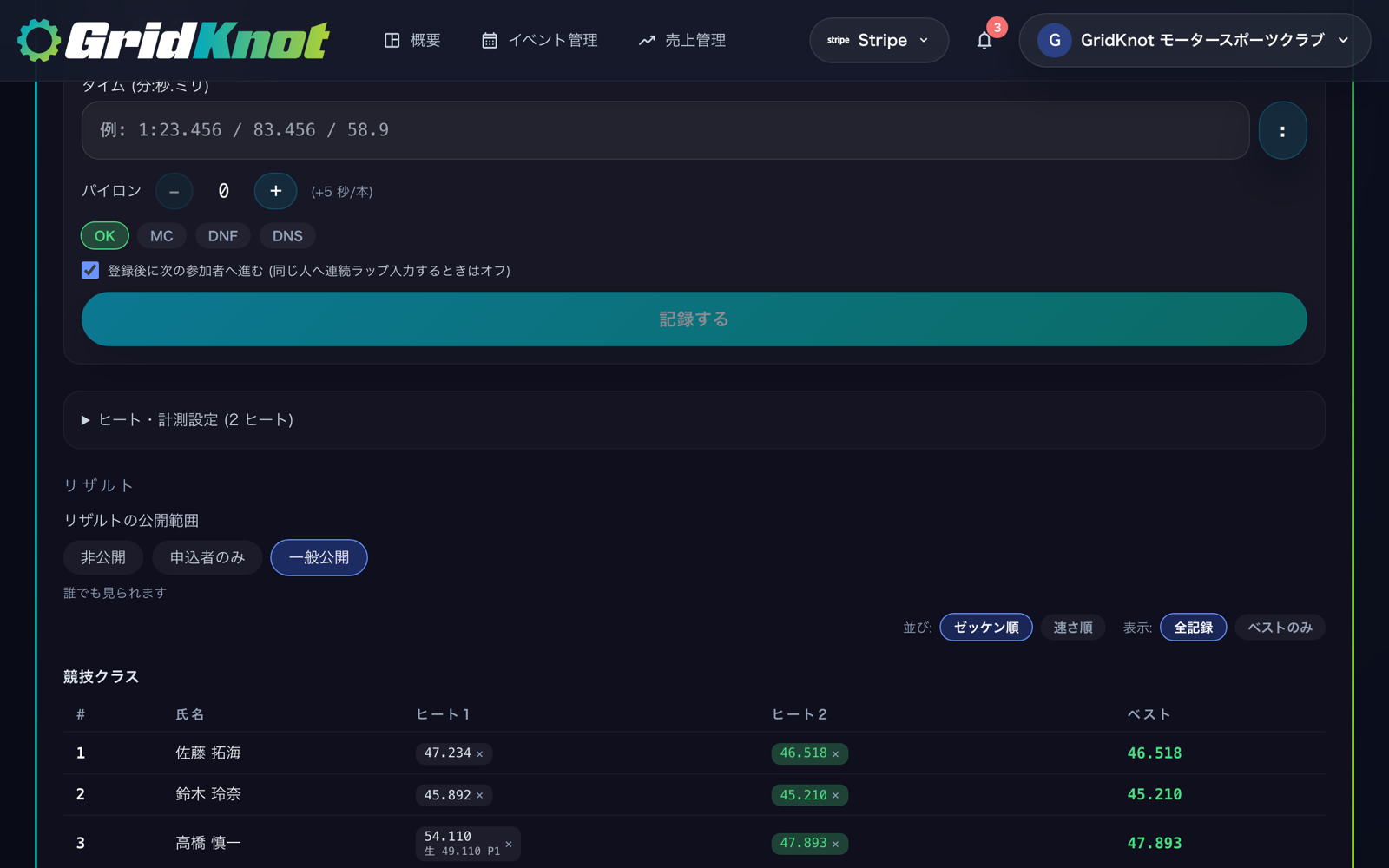
Task: Delete 高橋 慎一's 54.110 heat 1 time
Action: [x=509, y=844]
